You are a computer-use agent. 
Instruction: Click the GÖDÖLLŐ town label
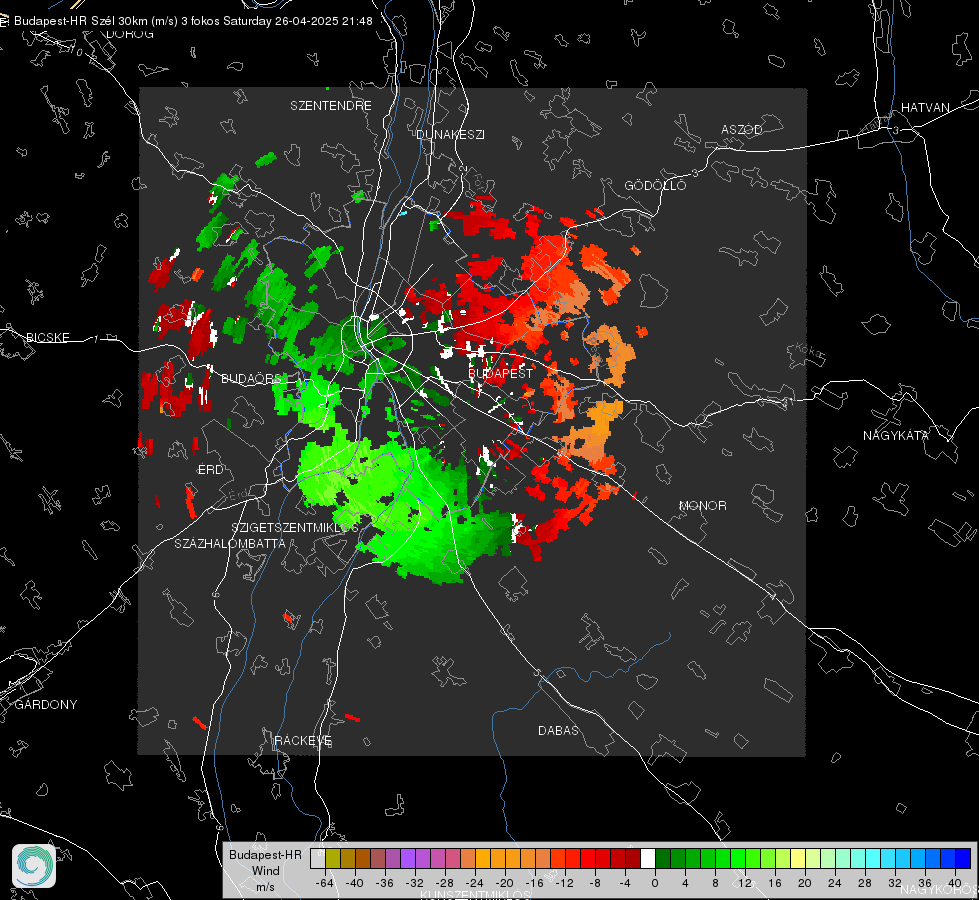coord(655,185)
